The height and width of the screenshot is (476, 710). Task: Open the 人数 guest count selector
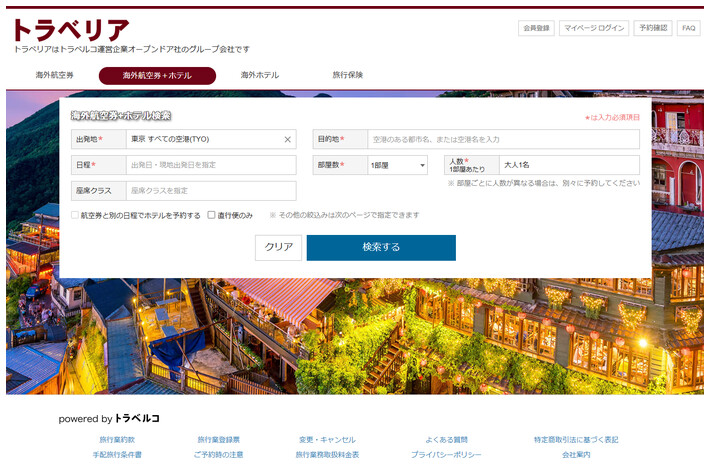tap(568, 165)
